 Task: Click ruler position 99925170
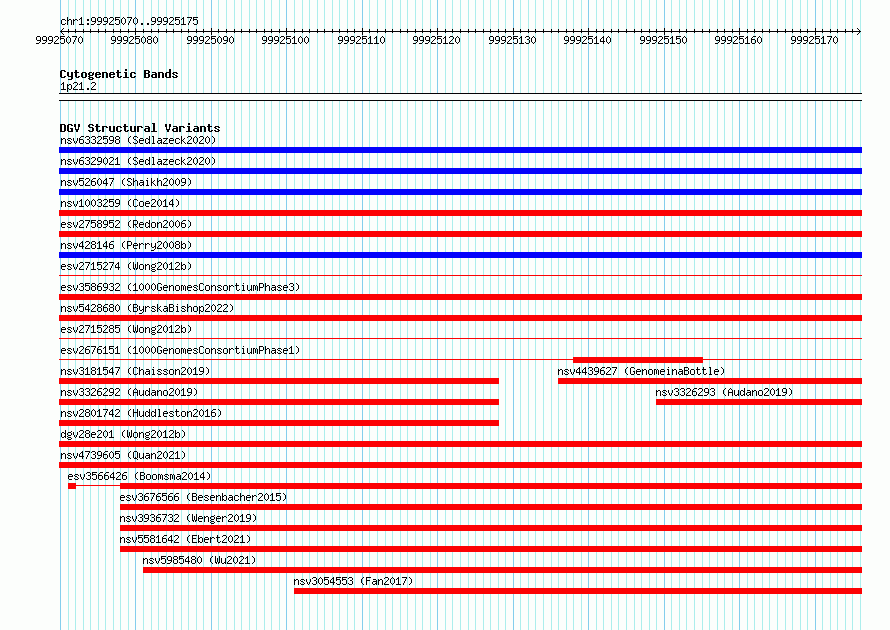[x=814, y=40]
